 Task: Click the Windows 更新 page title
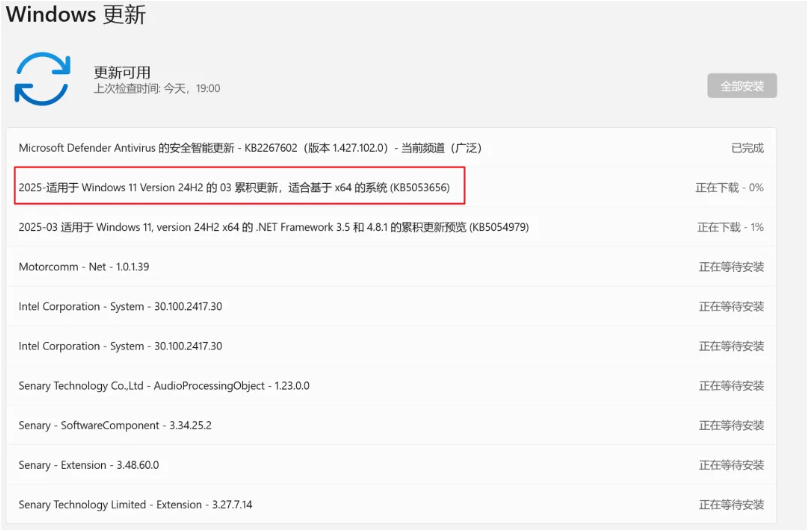[76, 14]
